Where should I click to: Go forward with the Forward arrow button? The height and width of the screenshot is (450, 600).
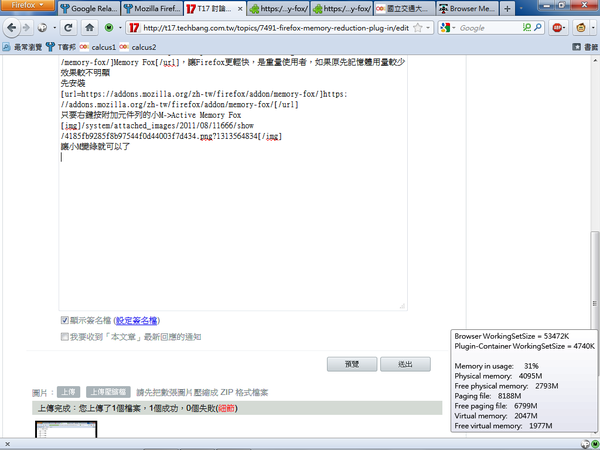26,28
